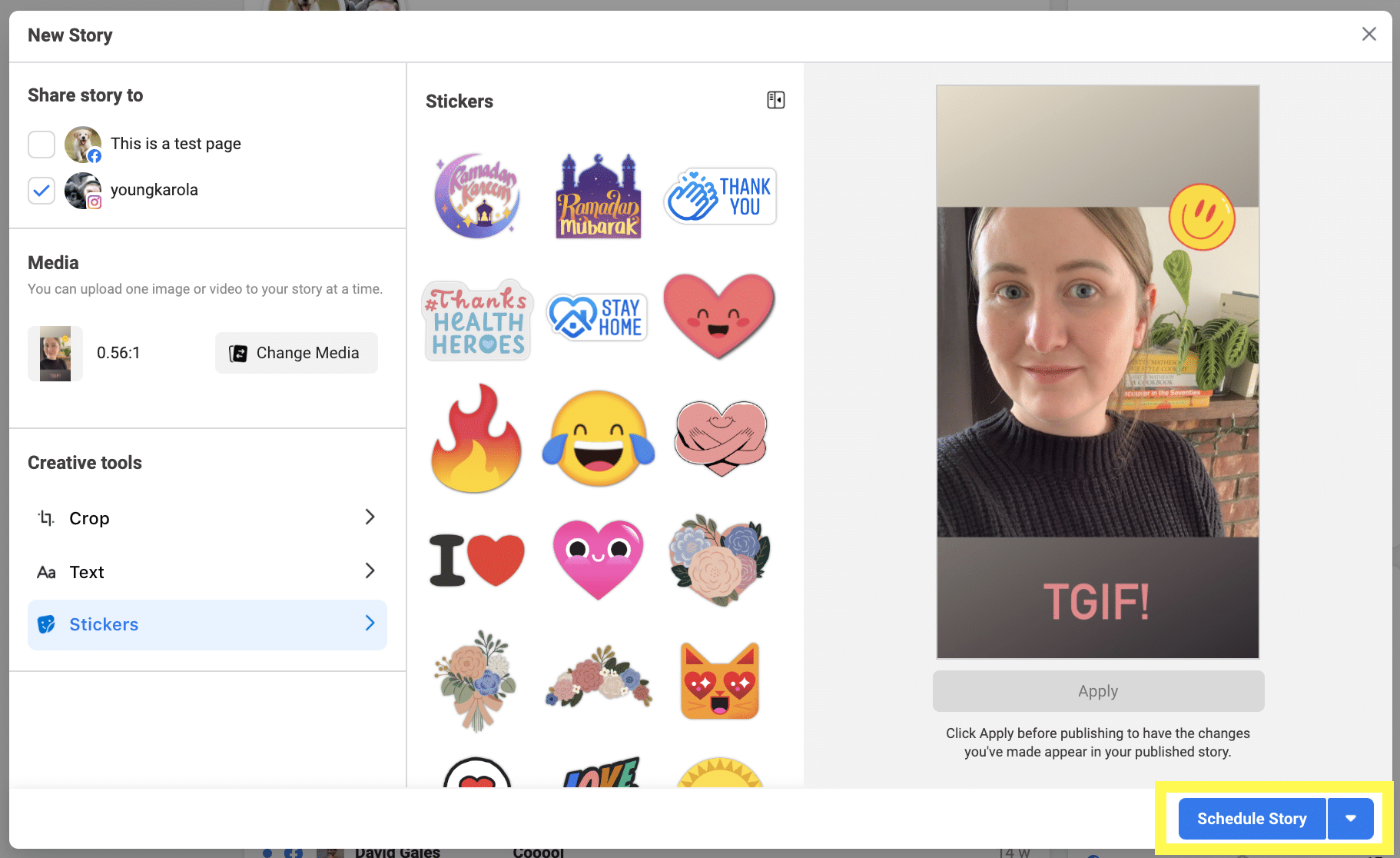
Task: Open the Crop creative tool
Action: [x=207, y=517]
